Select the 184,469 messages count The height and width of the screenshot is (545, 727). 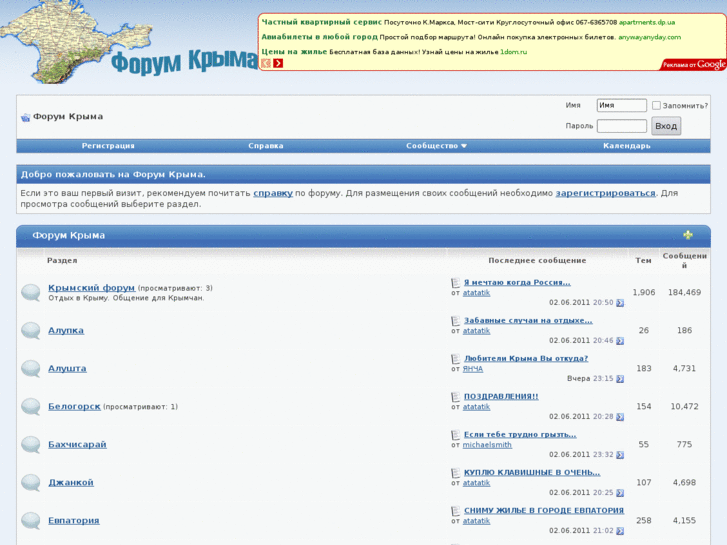coord(684,292)
